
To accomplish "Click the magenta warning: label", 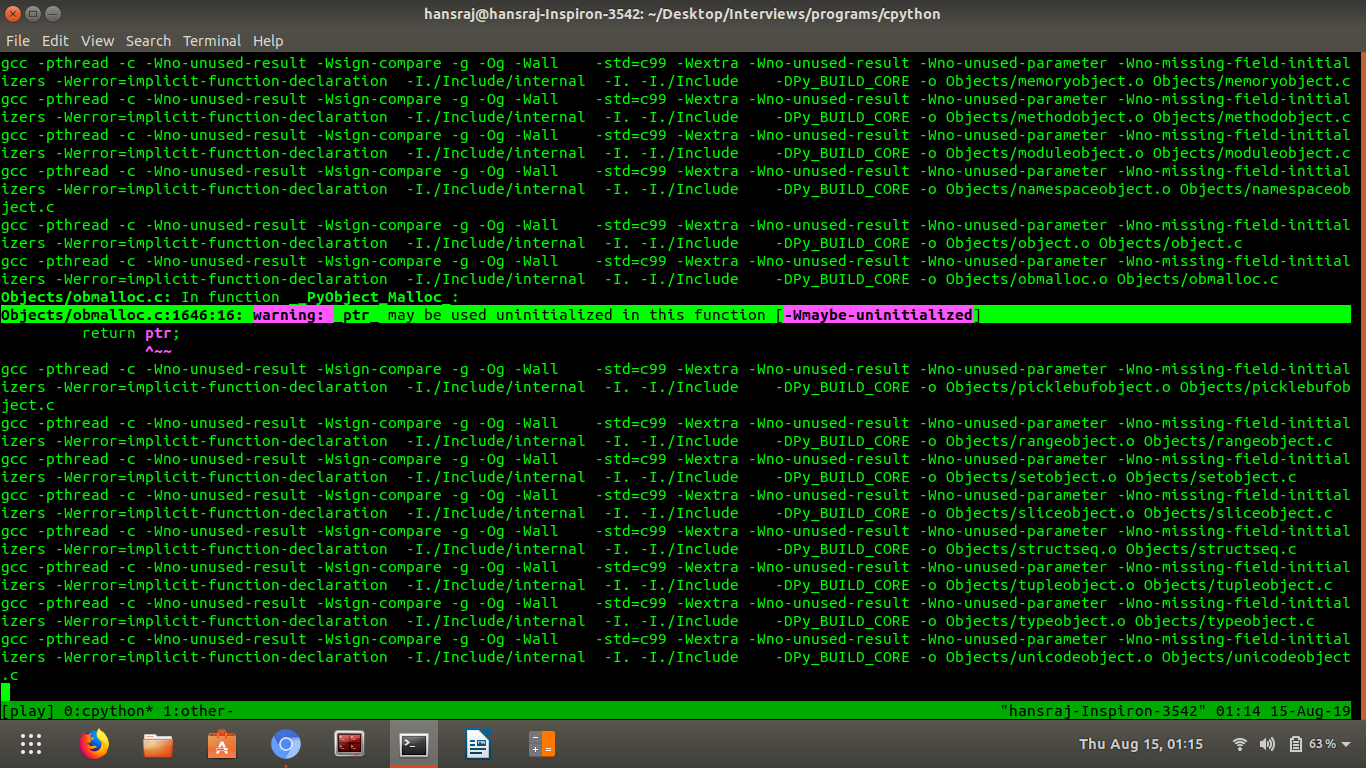I will 293,315.
